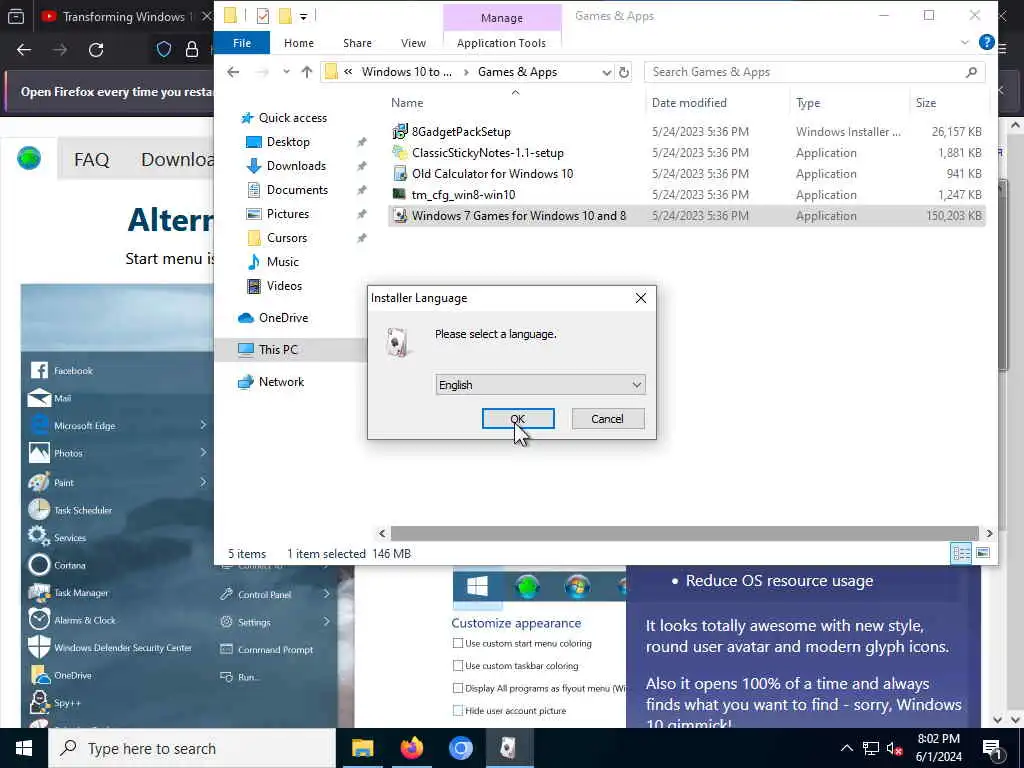The height and width of the screenshot is (768, 1024).
Task: Open Documents in navigation pane
Action: point(297,190)
